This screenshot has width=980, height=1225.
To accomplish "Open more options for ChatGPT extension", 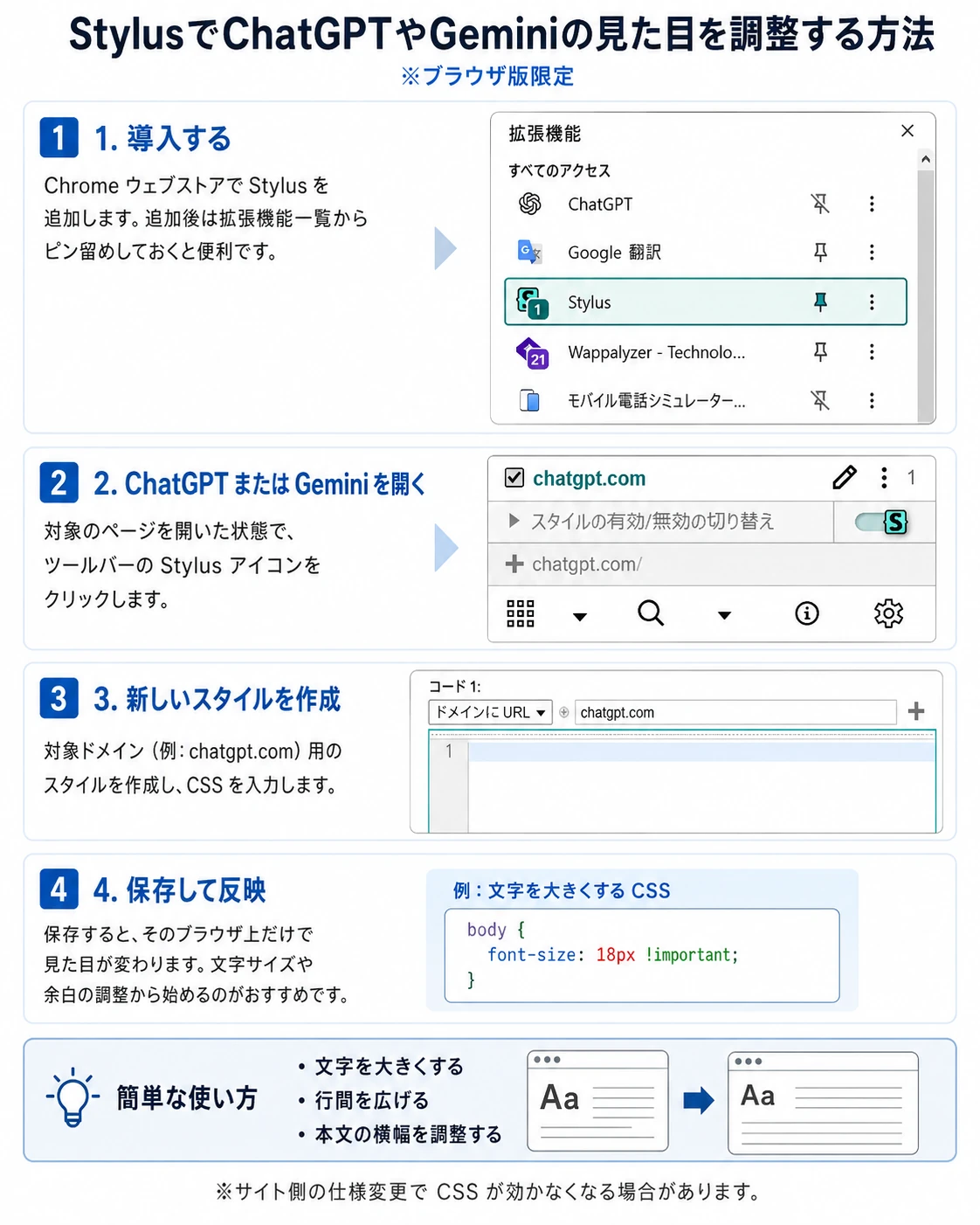I will [872, 204].
